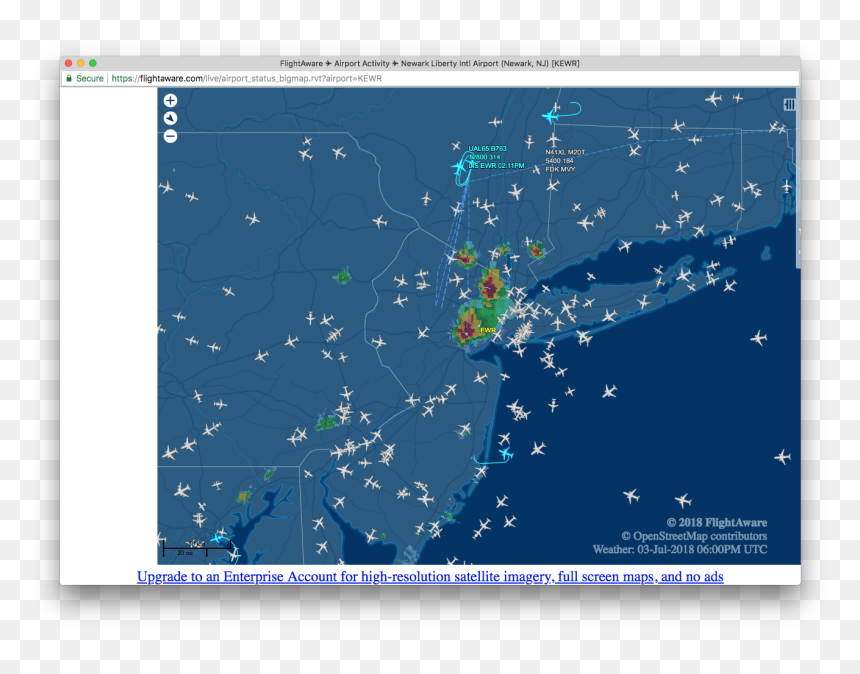Click the OpenStreetMap contributors attribution

click(694, 536)
